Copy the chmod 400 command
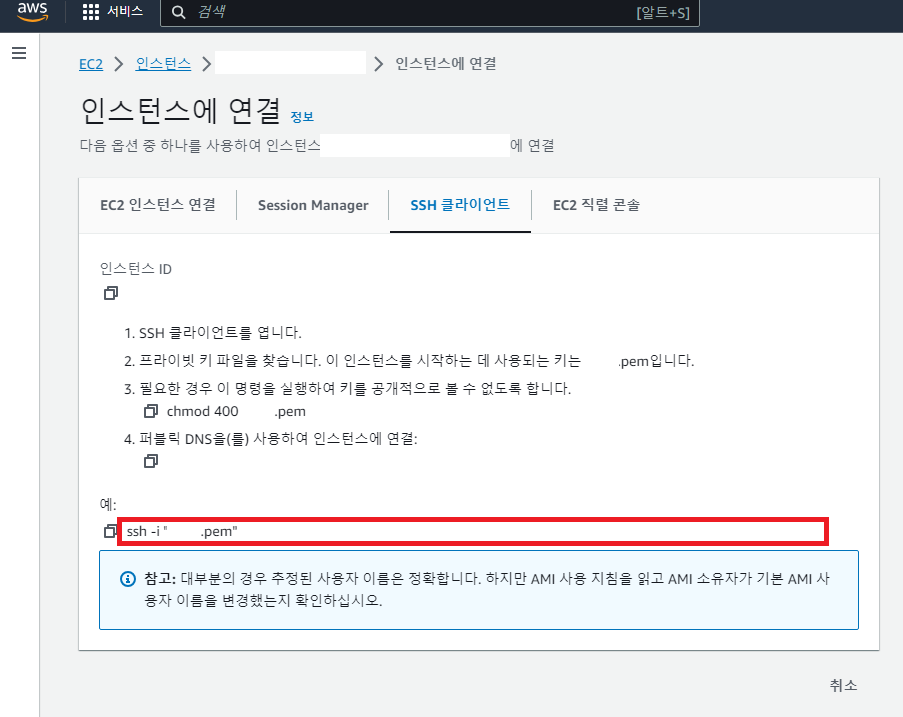This screenshot has width=903, height=717. [x=151, y=411]
